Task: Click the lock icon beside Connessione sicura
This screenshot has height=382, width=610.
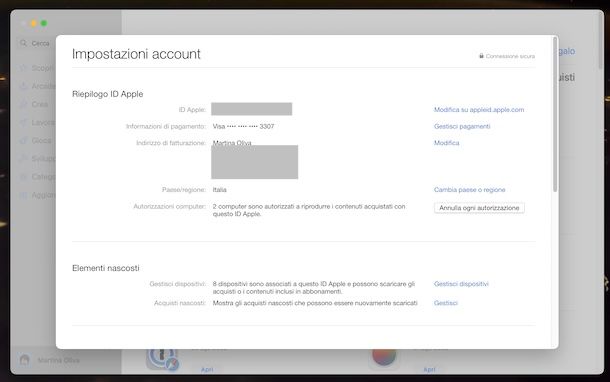Action: click(x=481, y=56)
